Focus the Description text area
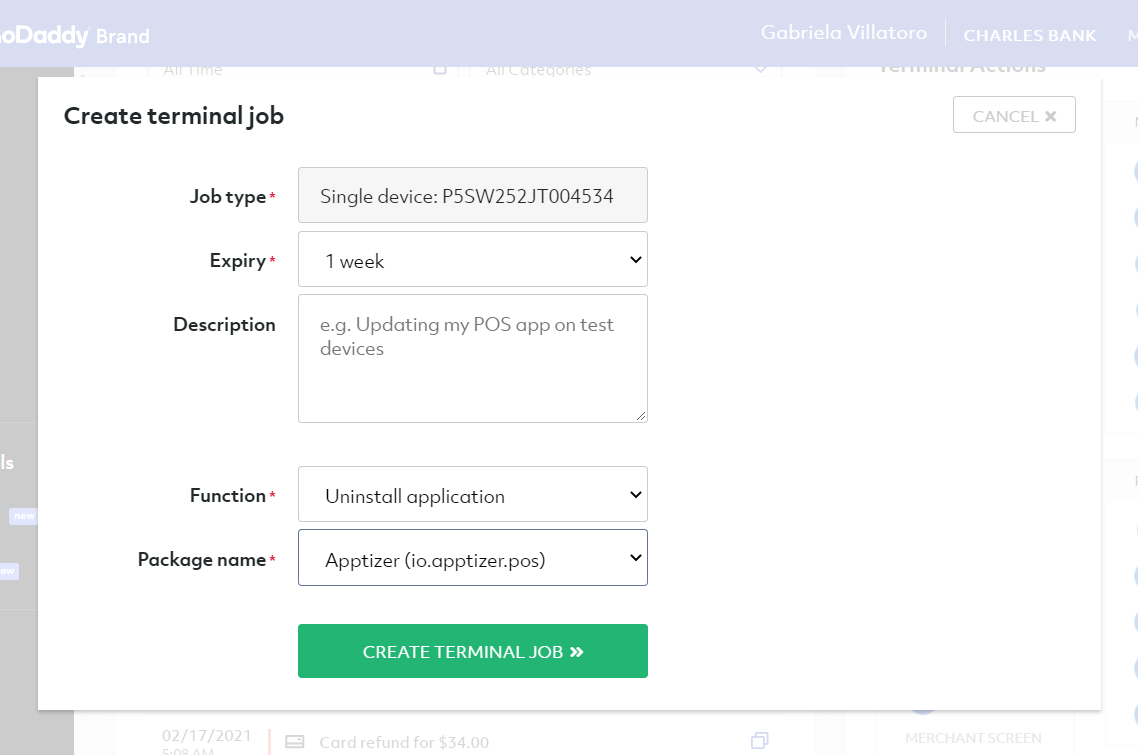1138x755 pixels. [x=472, y=359]
